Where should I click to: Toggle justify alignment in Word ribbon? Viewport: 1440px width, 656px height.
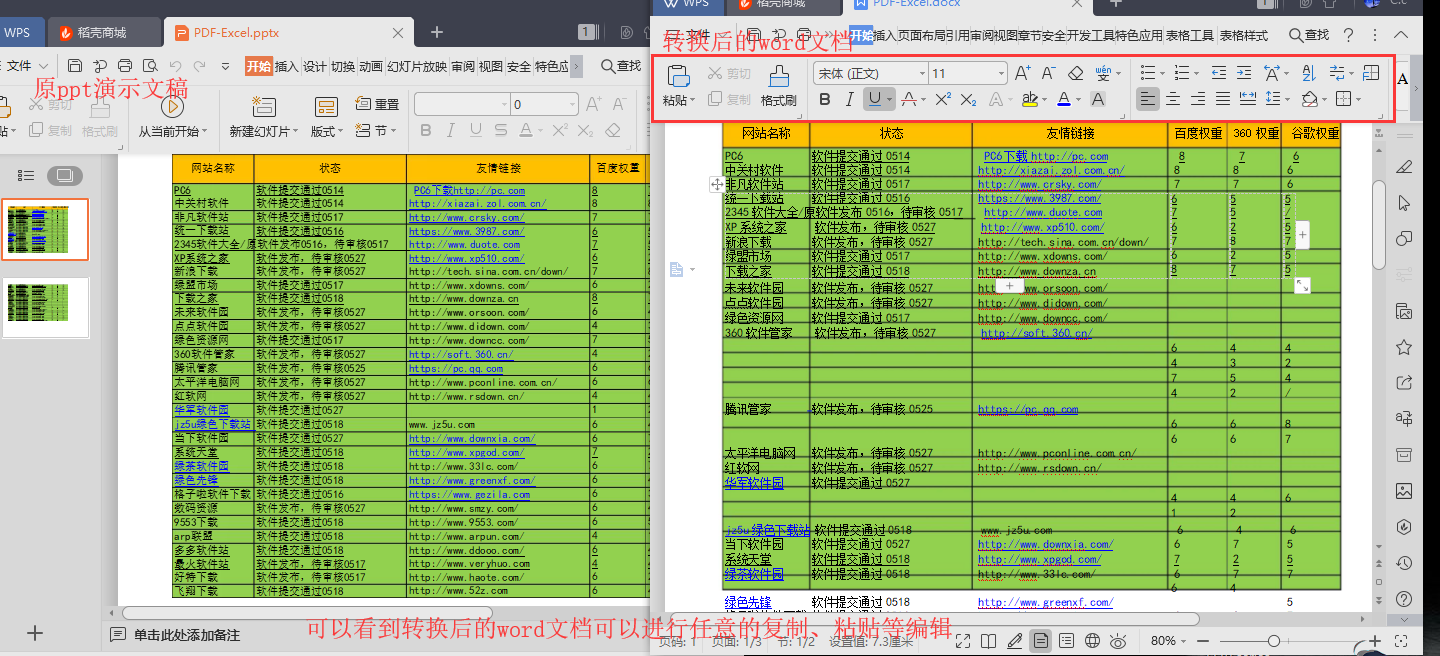click(1223, 99)
